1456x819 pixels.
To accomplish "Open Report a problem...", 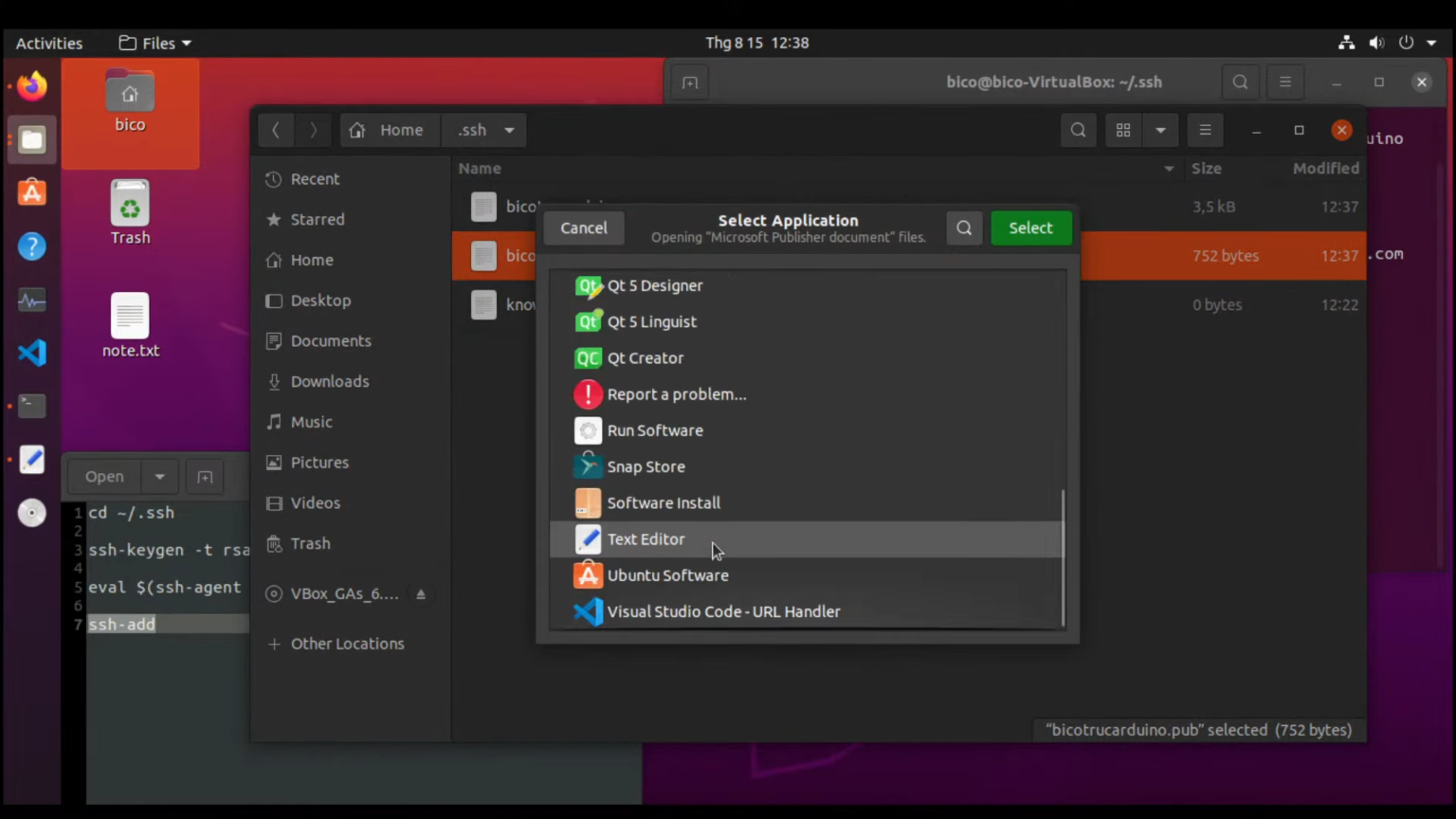I will pos(676,393).
